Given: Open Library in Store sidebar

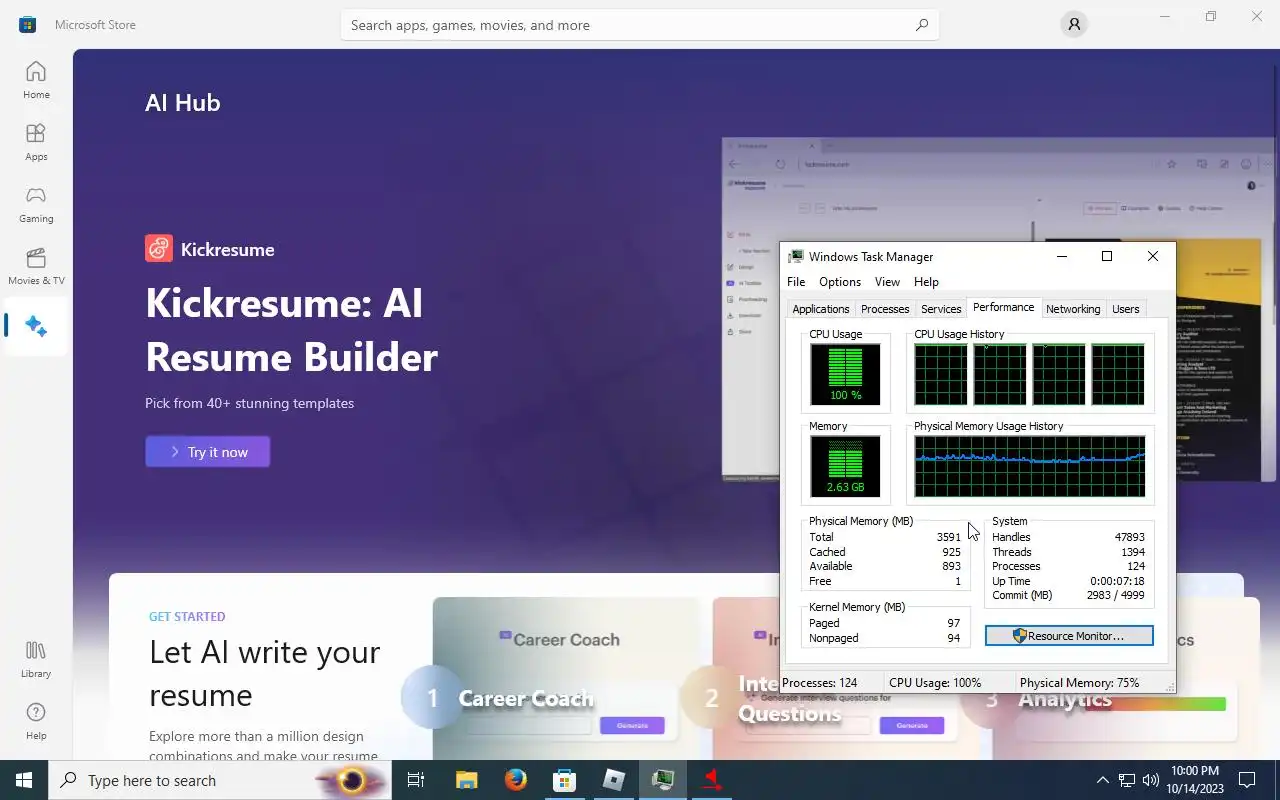Looking at the screenshot, I should pyautogui.click(x=36, y=660).
